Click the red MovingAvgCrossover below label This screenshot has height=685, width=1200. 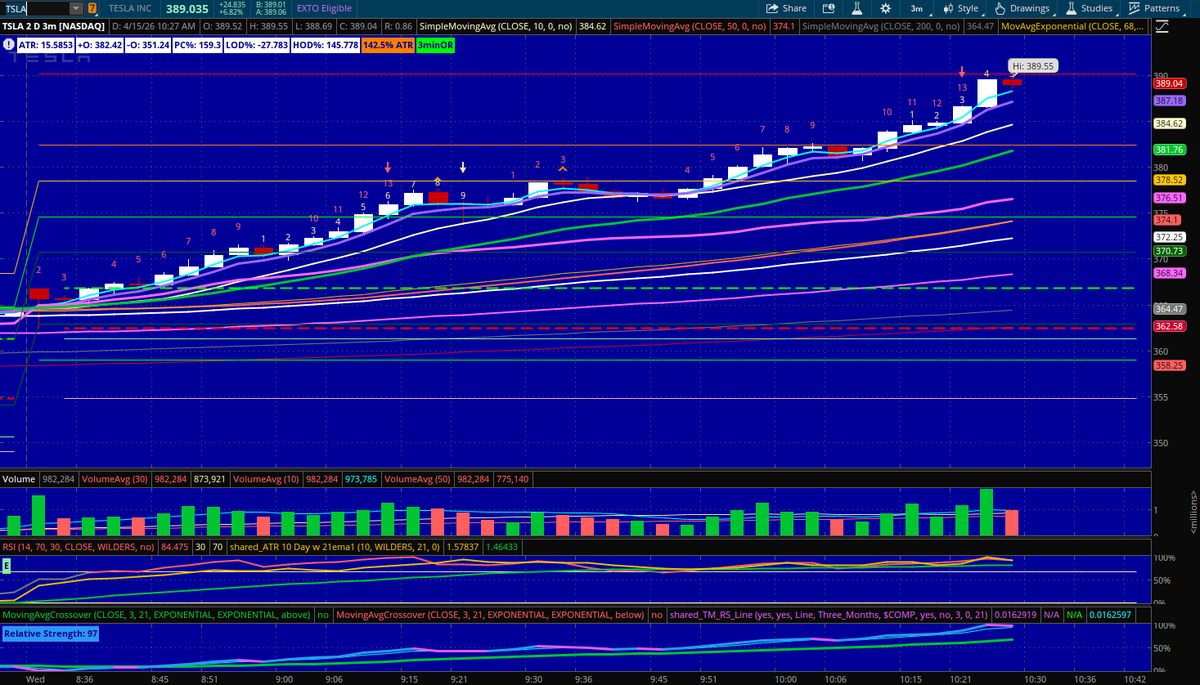(491, 615)
